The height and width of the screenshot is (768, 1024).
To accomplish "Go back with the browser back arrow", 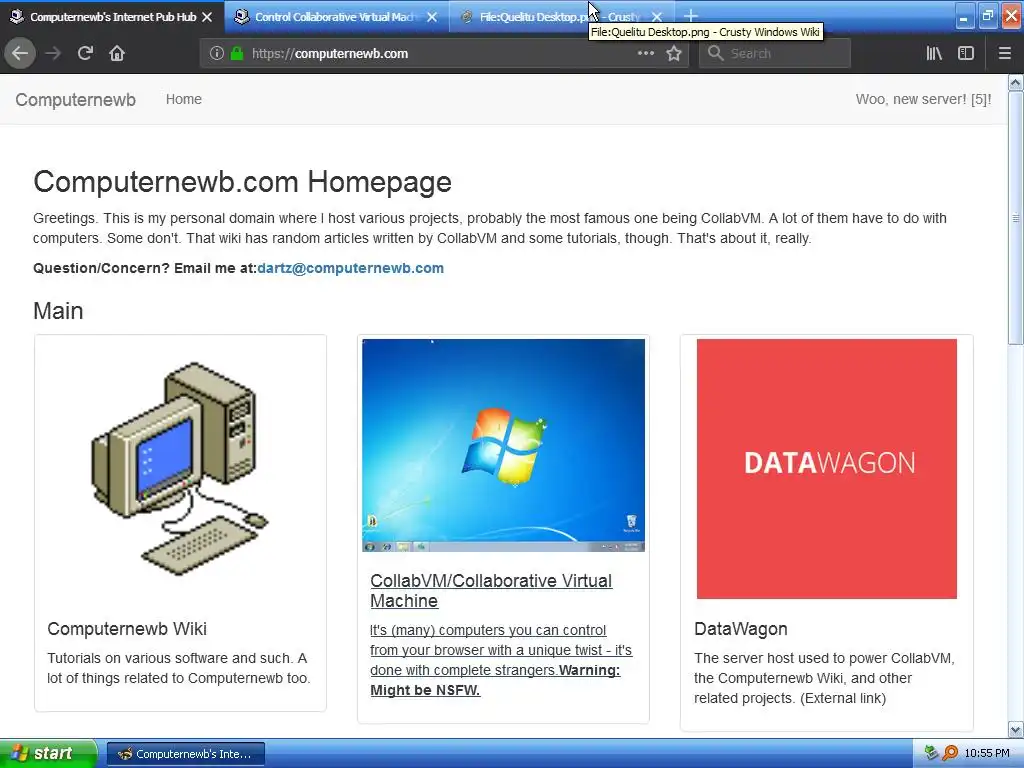I will [20, 54].
